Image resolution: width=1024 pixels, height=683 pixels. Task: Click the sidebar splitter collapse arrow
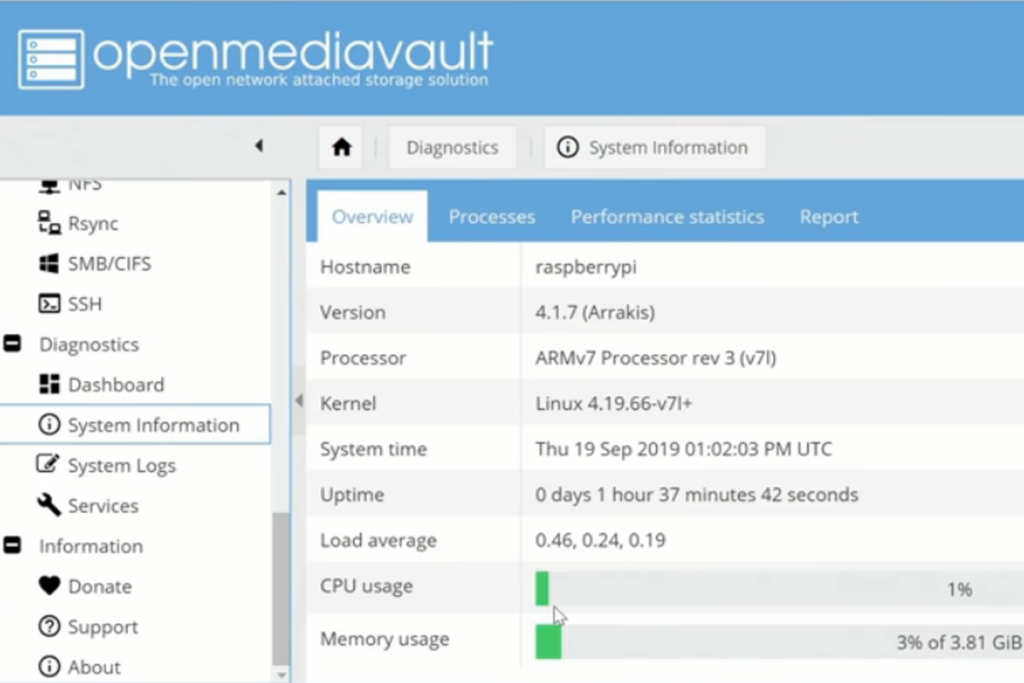pyautogui.click(x=299, y=400)
